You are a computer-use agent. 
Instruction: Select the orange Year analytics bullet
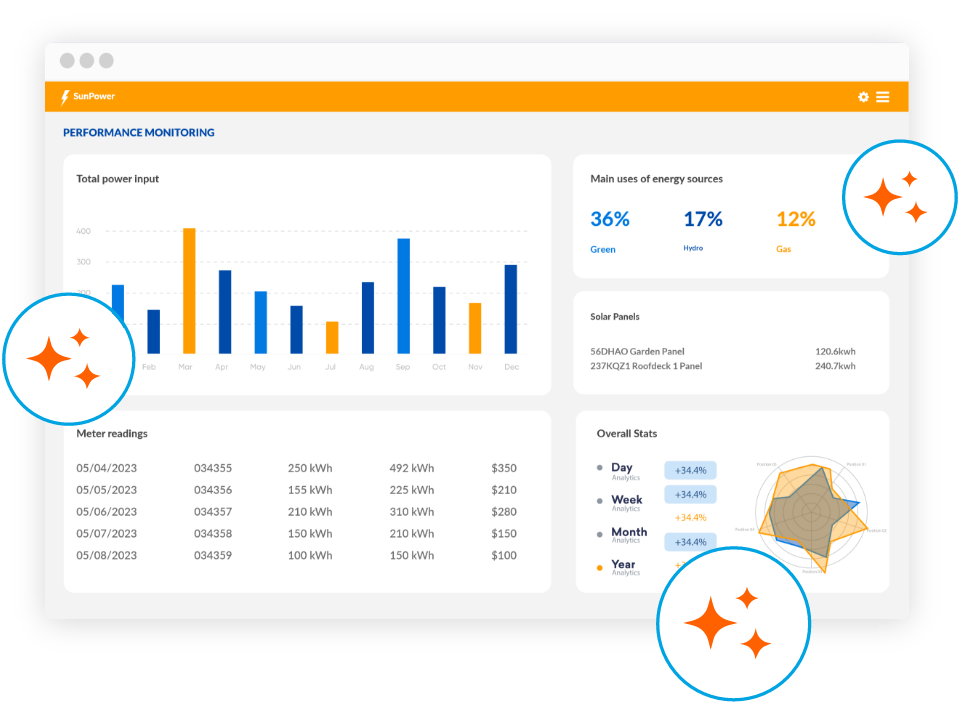pyautogui.click(x=600, y=566)
